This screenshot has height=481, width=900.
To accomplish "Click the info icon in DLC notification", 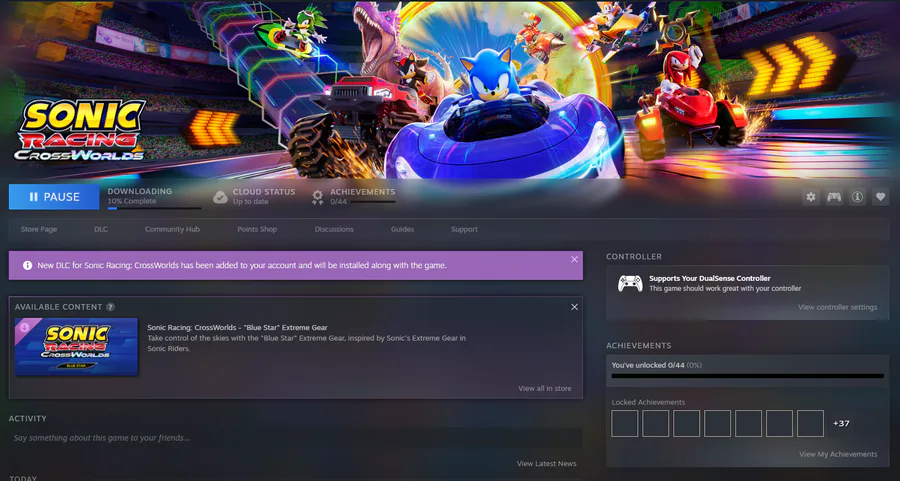I will [x=27, y=265].
